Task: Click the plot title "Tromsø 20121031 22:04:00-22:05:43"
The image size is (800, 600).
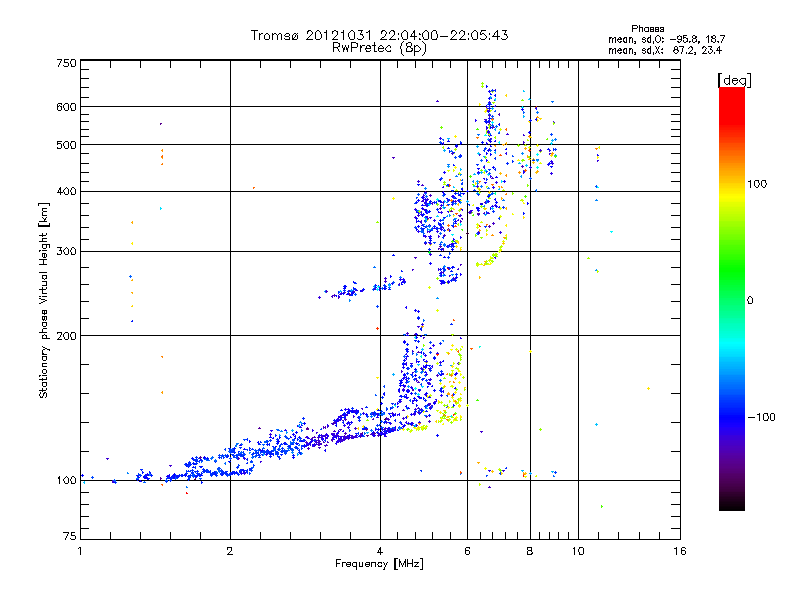Action: 379,35
